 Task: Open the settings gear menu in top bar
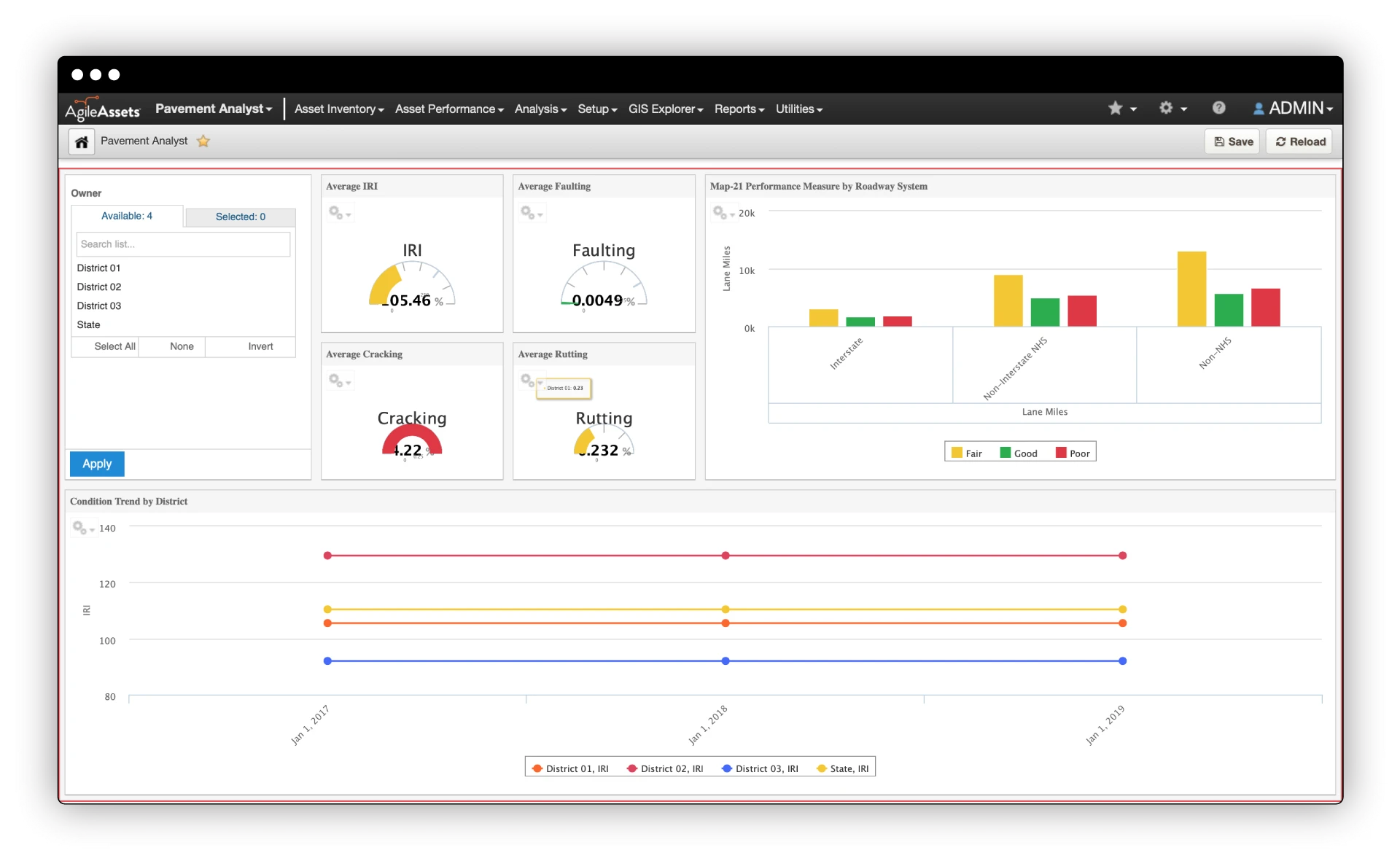[x=1173, y=109]
